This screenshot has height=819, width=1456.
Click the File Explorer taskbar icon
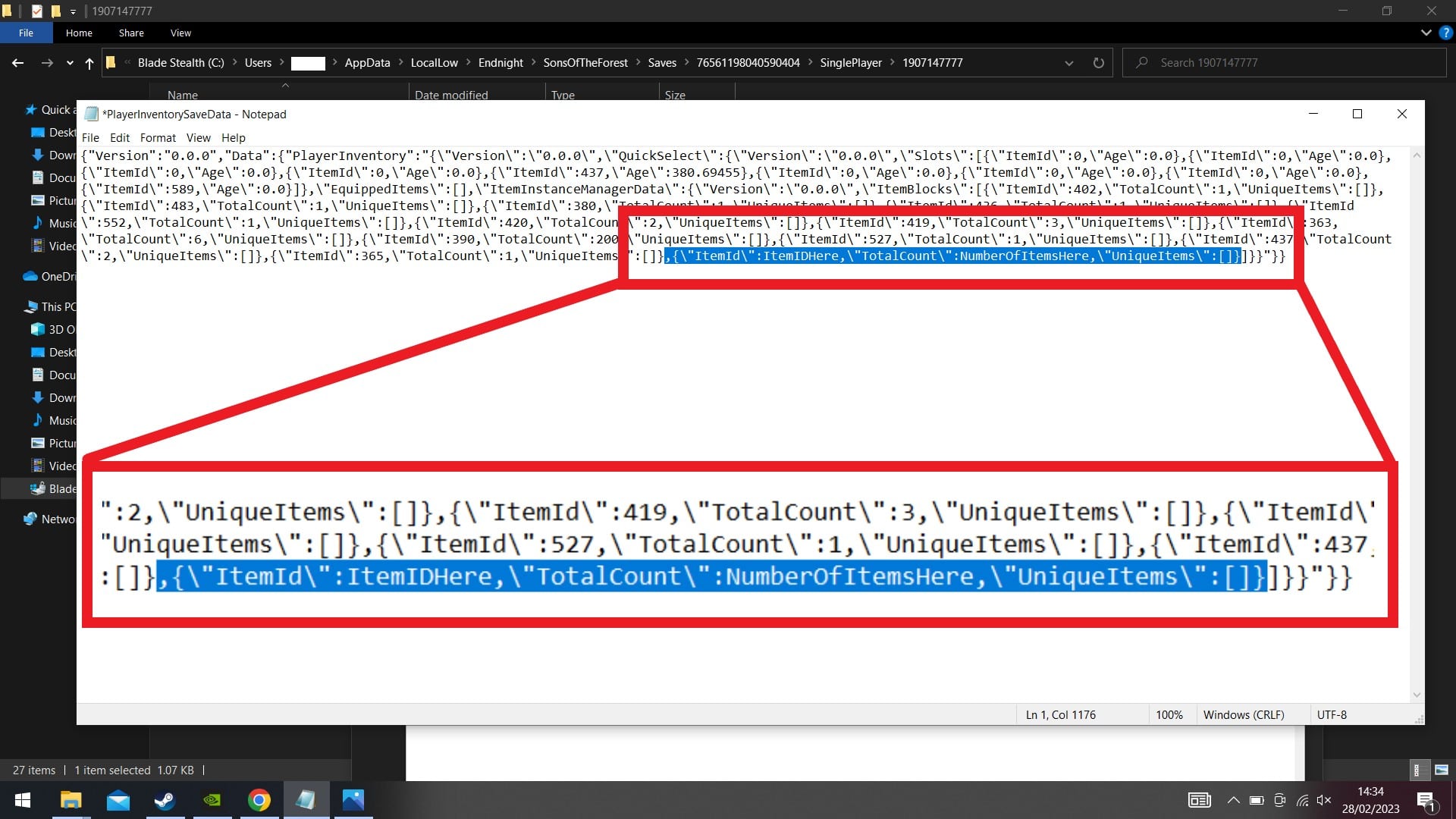(69, 800)
